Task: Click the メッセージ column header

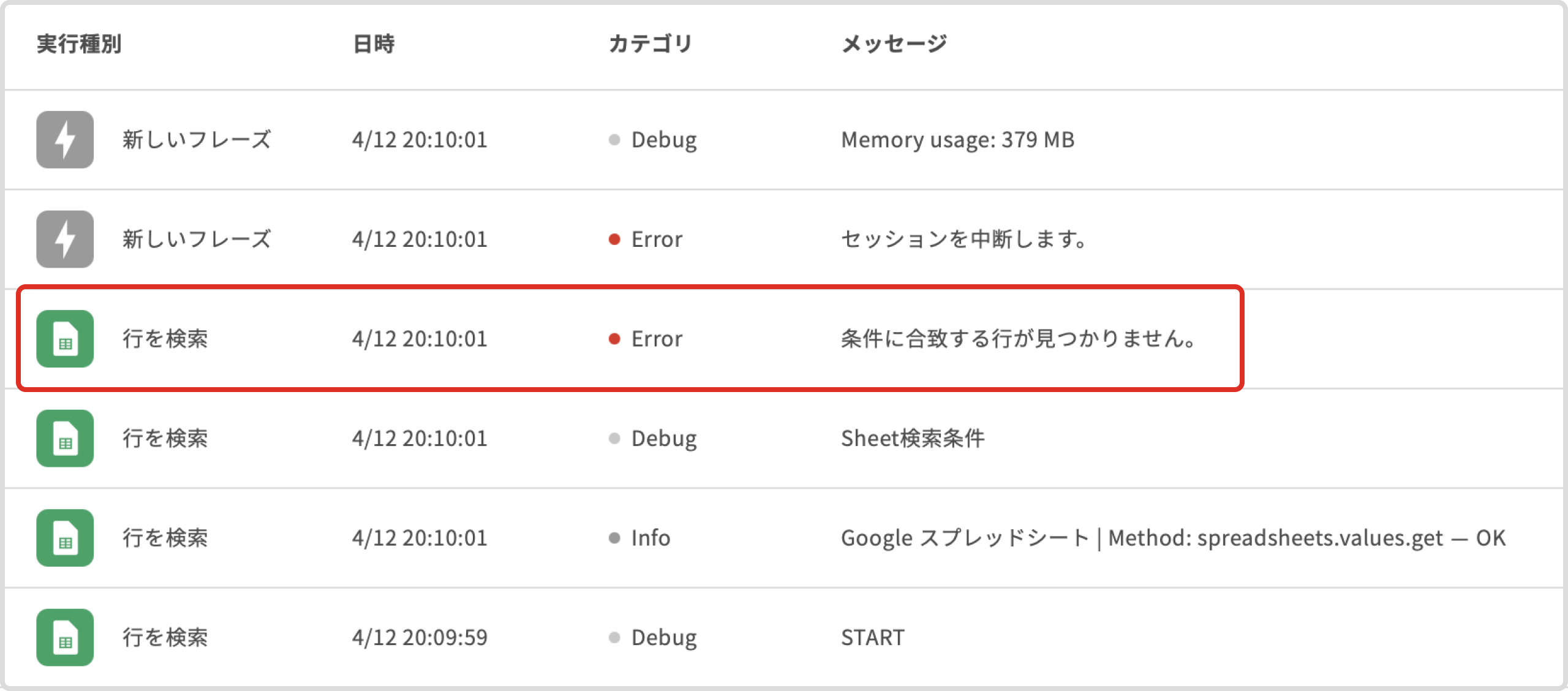Action: [894, 44]
